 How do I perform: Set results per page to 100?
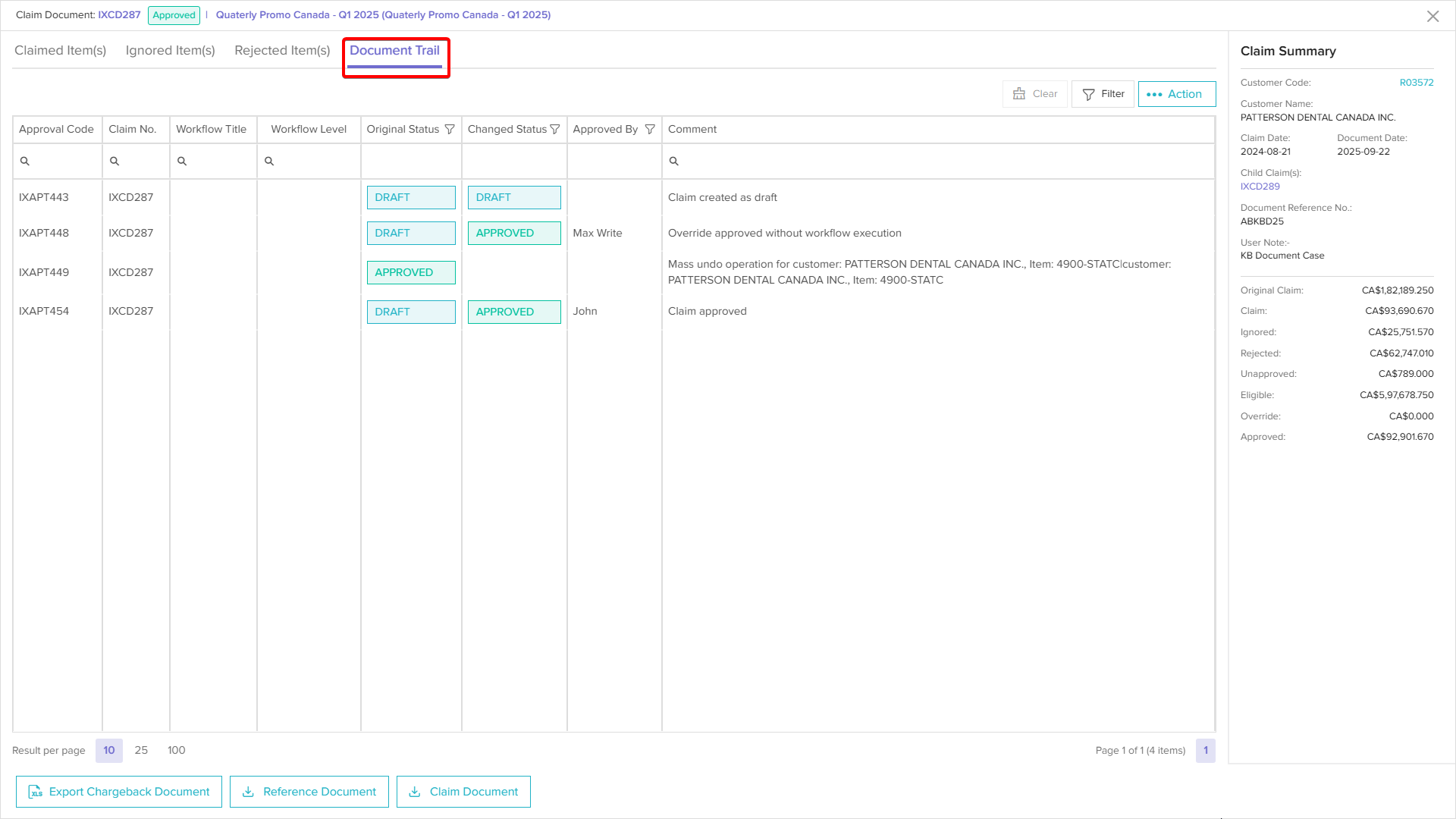point(176,750)
